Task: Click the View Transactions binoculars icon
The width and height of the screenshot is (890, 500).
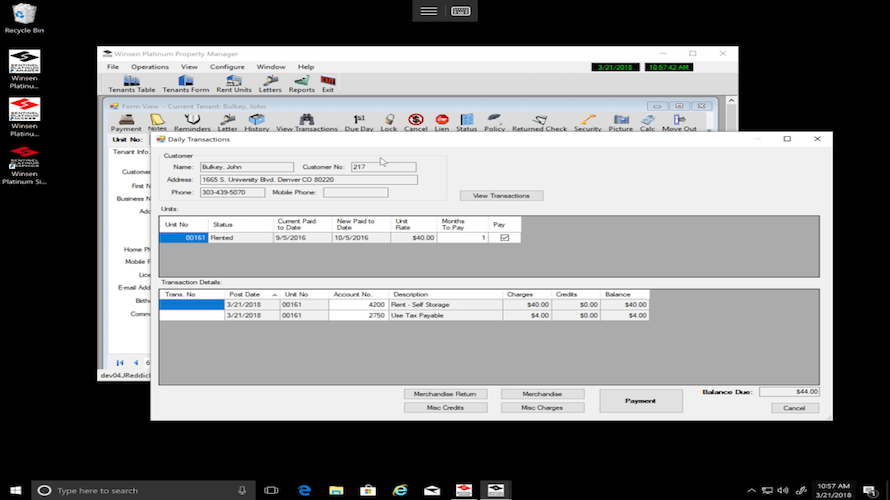Action: point(307,123)
